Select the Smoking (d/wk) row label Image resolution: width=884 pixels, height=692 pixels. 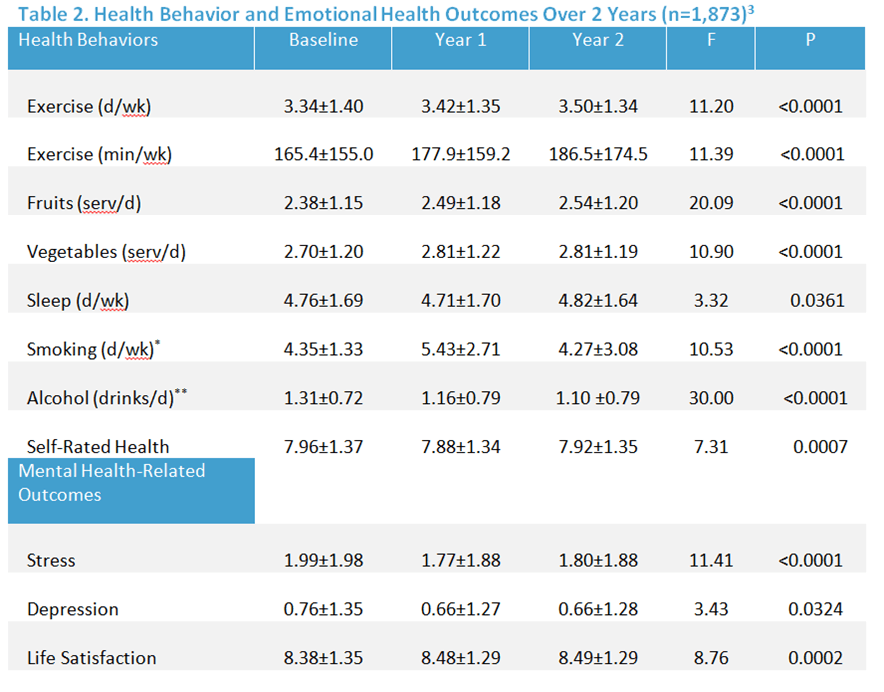pyautogui.click(x=93, y=349)
